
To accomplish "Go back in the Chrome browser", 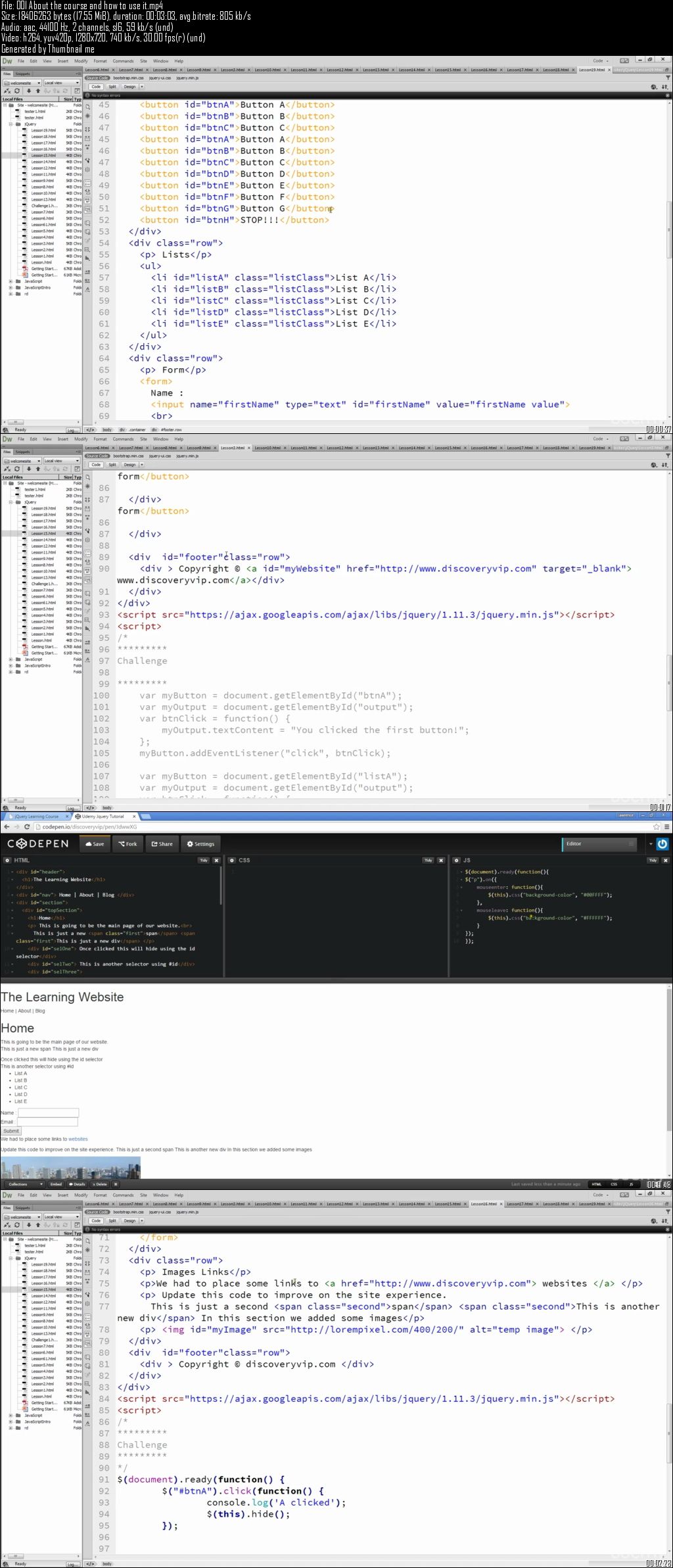I will tap(7, 827).
